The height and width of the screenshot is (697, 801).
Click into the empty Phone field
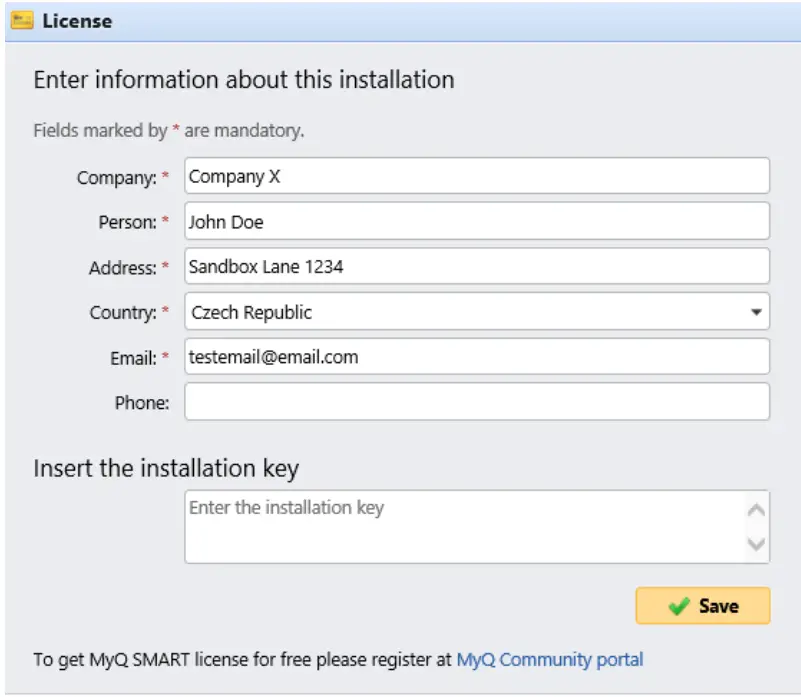[476, 402]
